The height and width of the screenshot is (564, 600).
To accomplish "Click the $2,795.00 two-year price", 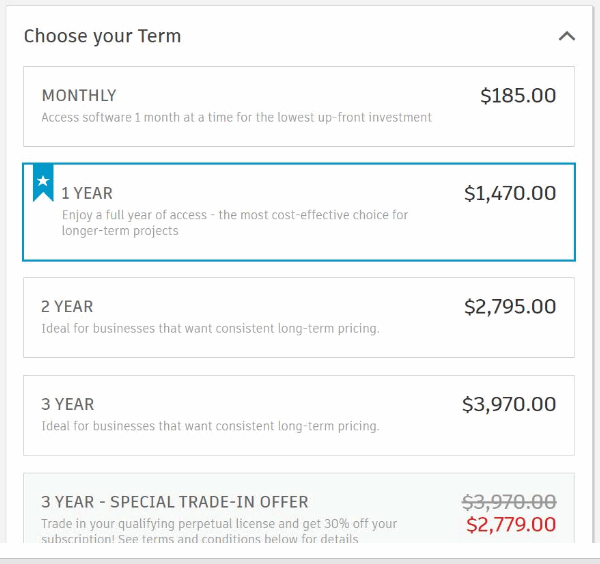I will point(510,307).
